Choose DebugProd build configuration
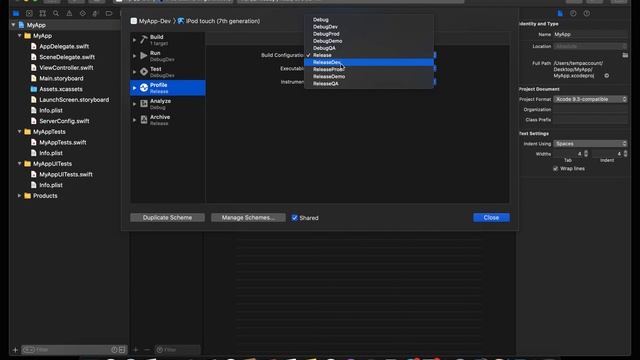The height and width of the screenshot is (360, 640). (x=369, y=34)
